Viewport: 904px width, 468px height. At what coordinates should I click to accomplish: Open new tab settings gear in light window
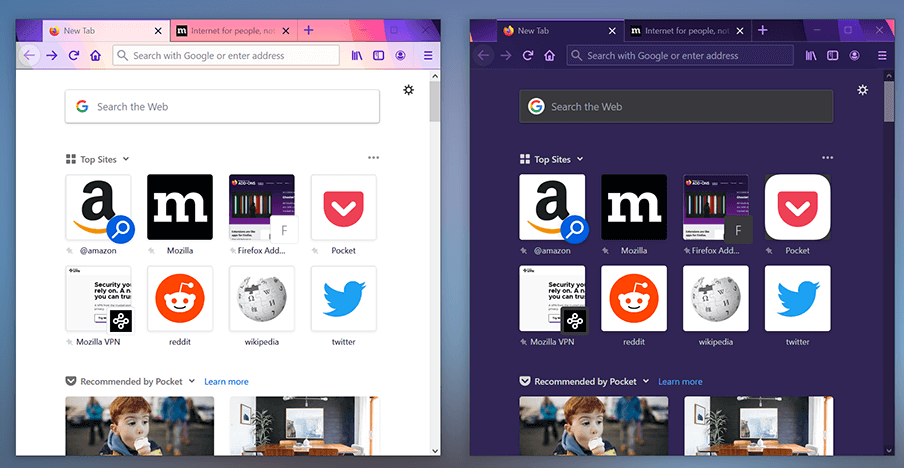408,90
